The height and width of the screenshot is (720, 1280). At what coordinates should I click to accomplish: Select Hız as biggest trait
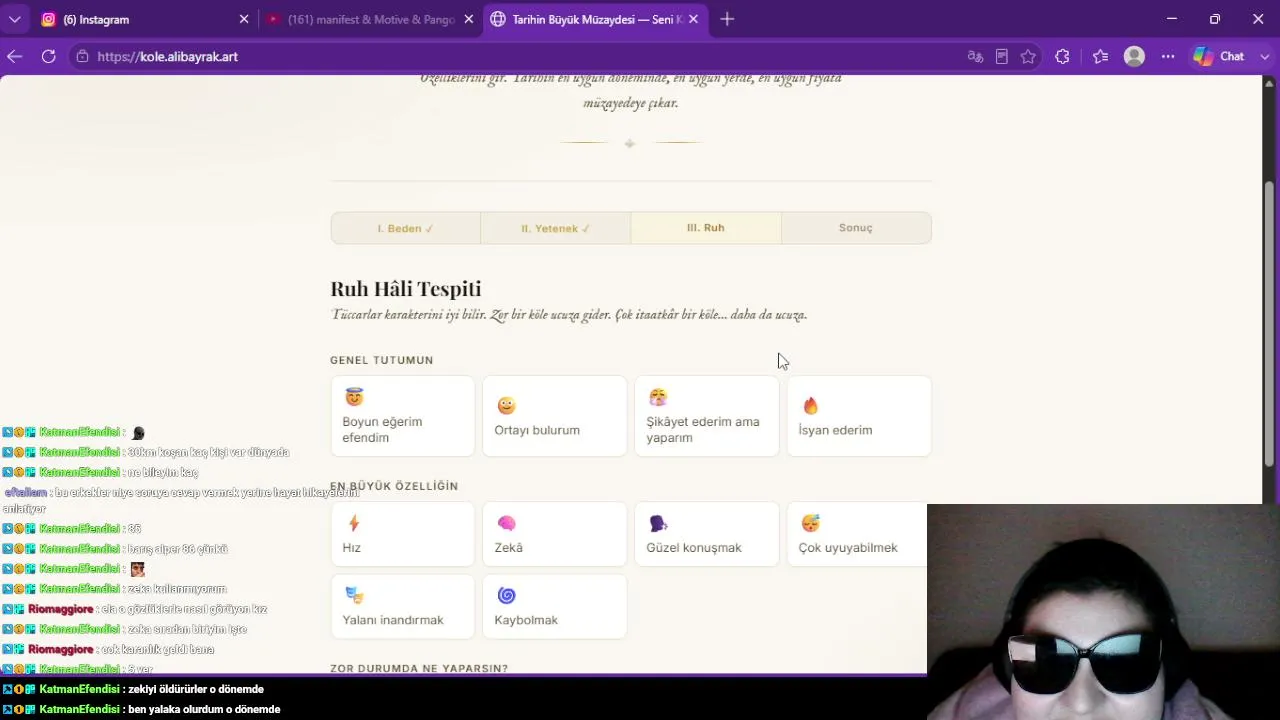(402, 534)
